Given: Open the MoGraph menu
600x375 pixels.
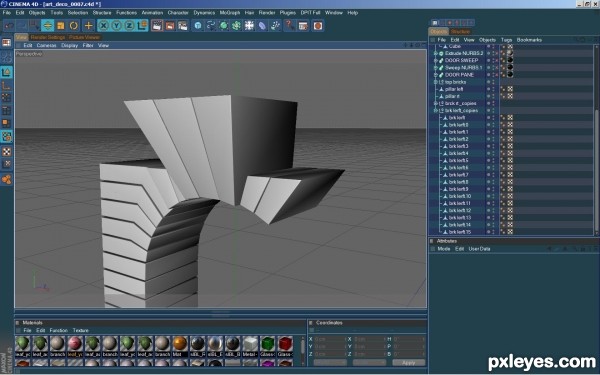Looking at the screenshot, I should click(229, 13).
